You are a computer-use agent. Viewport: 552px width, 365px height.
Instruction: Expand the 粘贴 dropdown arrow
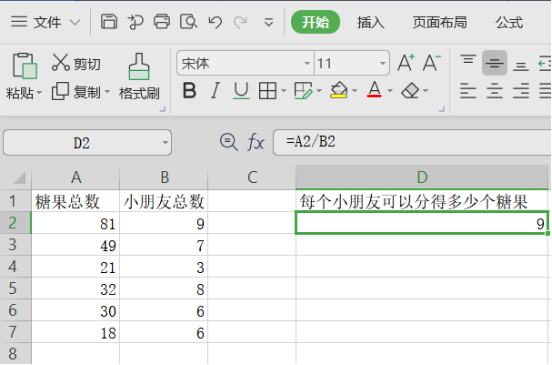coord(39,93)
